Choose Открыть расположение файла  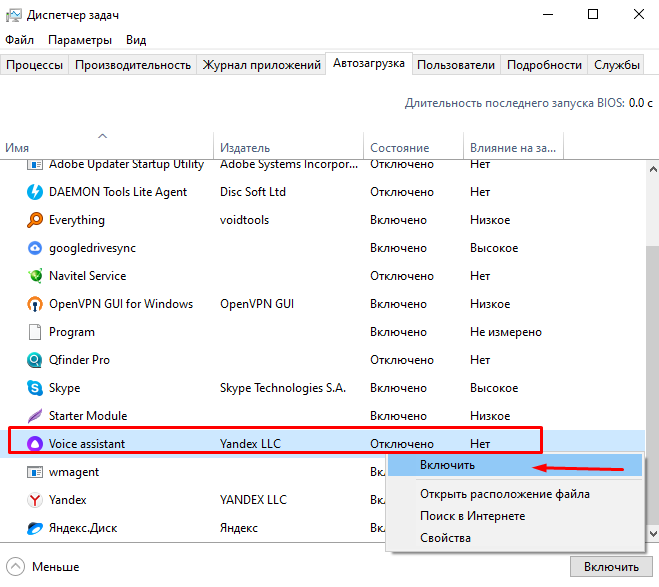[x=515, y=494]
